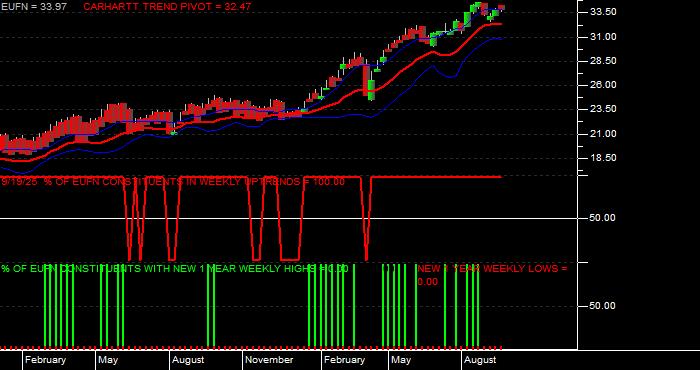Click the 33.50 price axis label
Image resolution: width=700 pixels, height=370 pixels.
click(x=603, y=12)
